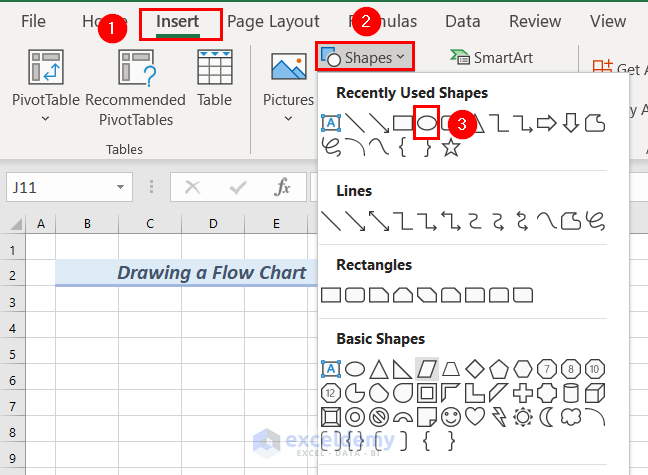The width and height of the screenshot is (648, 475).
Task: Open the File tab
Action: (x=33, y=21)
